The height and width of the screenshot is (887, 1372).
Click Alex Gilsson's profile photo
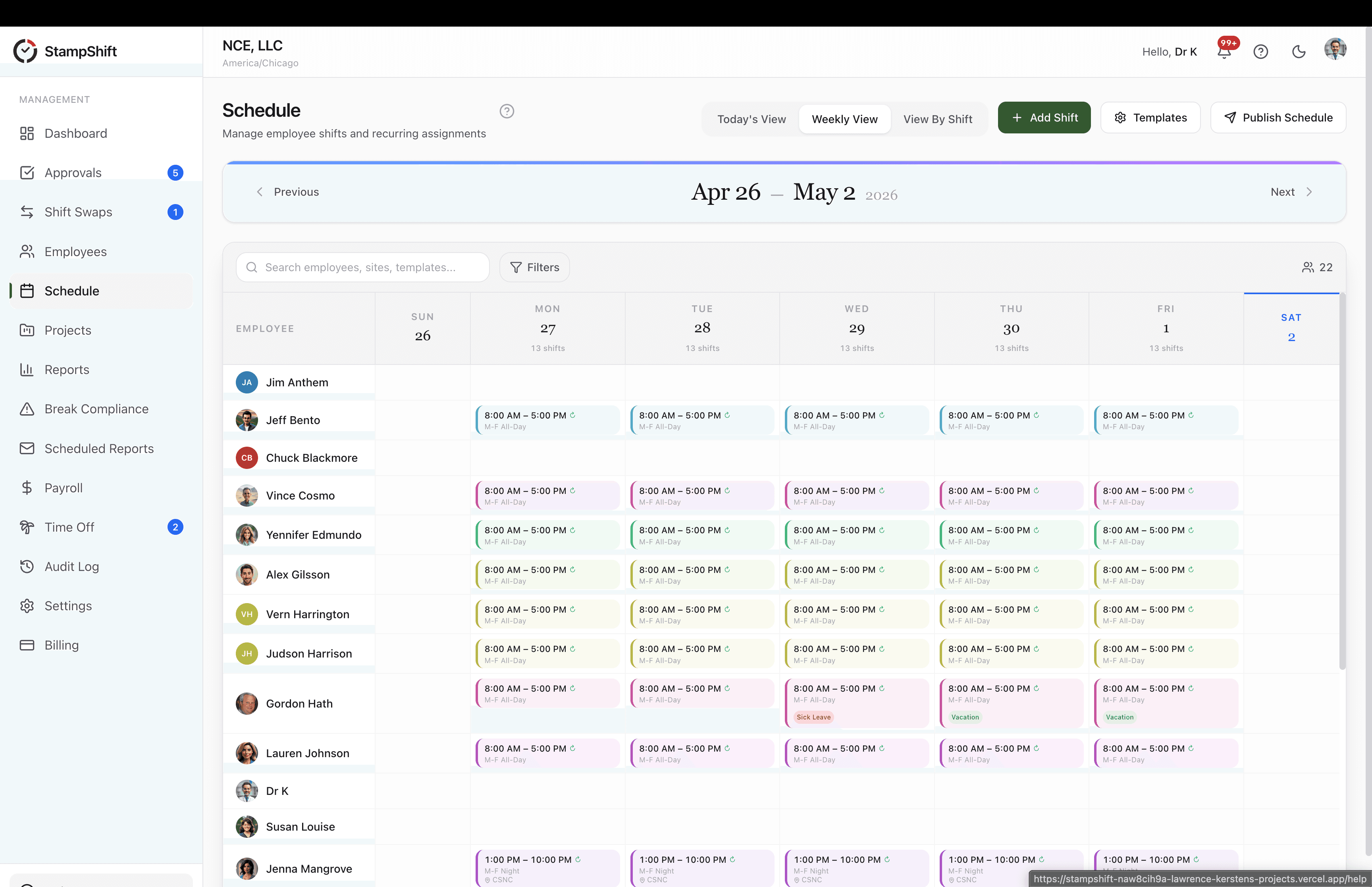pos(247,575)
